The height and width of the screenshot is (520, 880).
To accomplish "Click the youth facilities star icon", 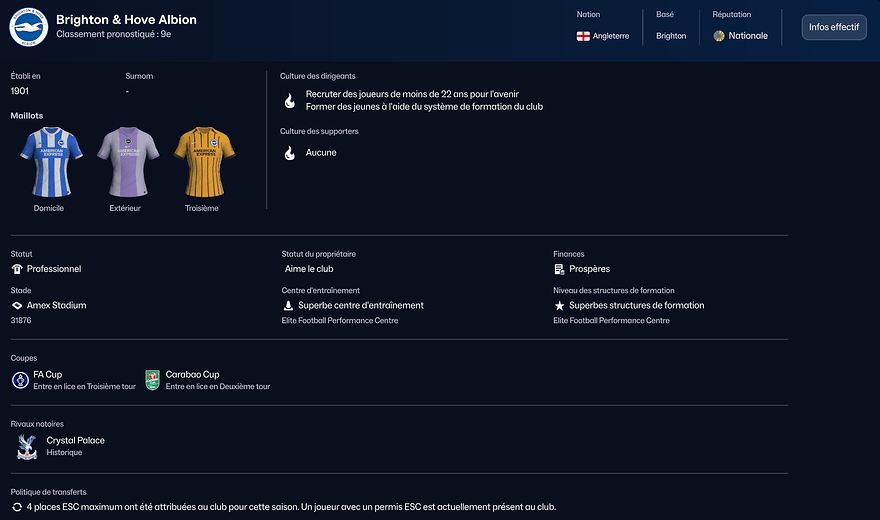I will tap(559, 305).
